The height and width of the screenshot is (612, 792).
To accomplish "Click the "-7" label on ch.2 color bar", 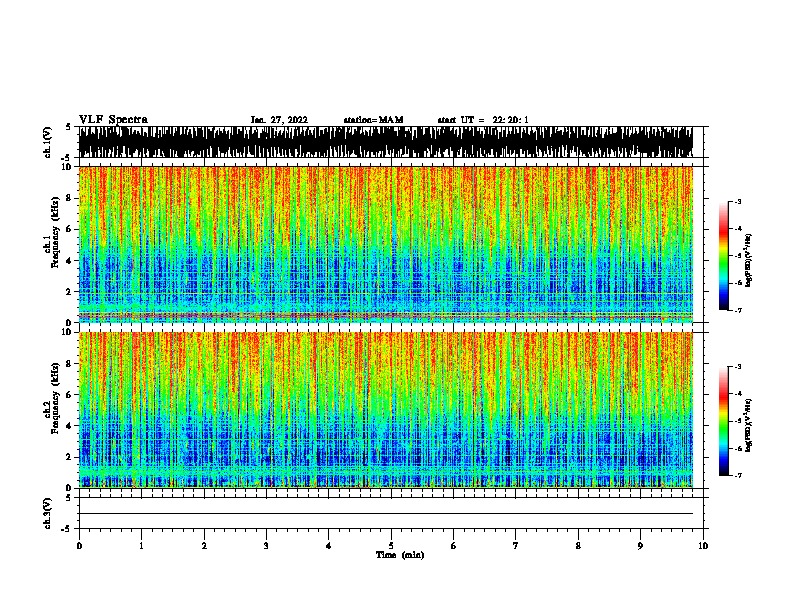I will click(x=737, y=475).
